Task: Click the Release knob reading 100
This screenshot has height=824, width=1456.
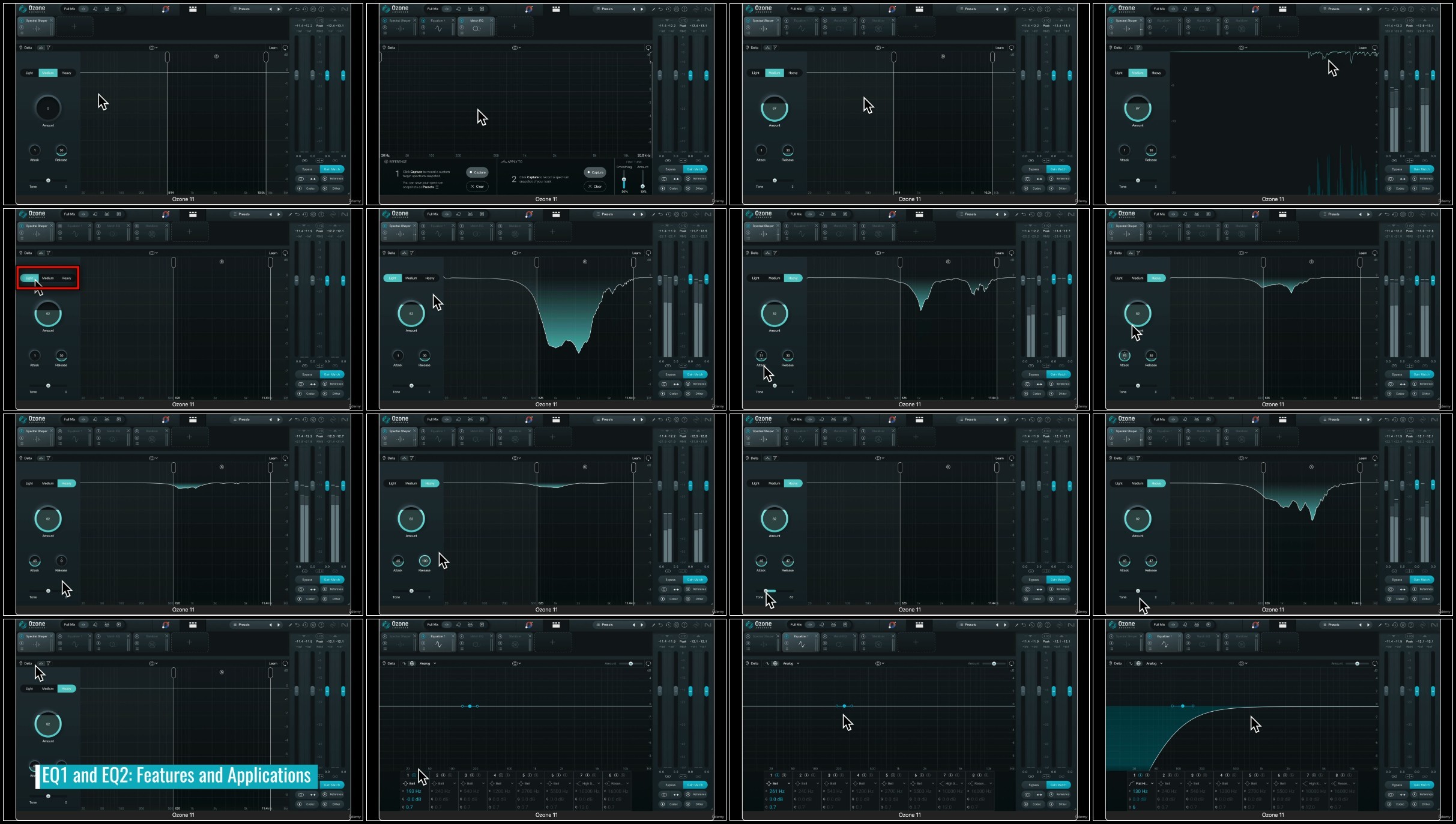Action: coord(424,561)
